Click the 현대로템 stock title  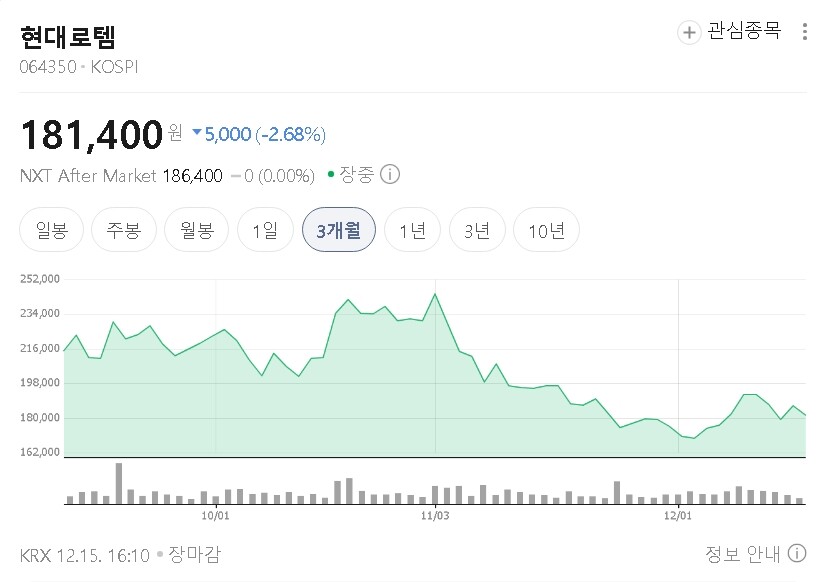(68, 38)
